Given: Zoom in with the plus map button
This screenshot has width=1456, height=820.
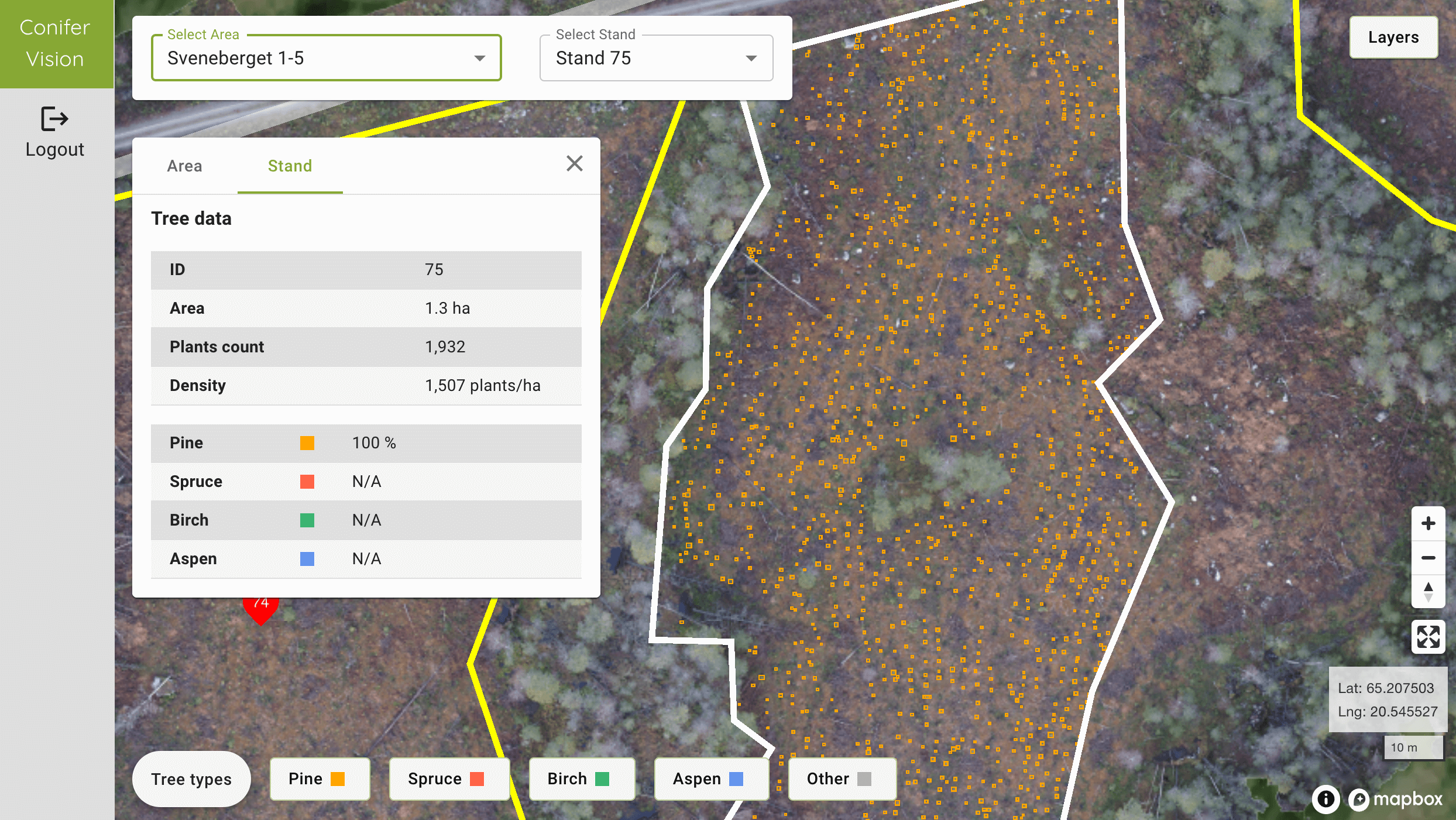Looking at the screenshot, I should pos(1428,523).
